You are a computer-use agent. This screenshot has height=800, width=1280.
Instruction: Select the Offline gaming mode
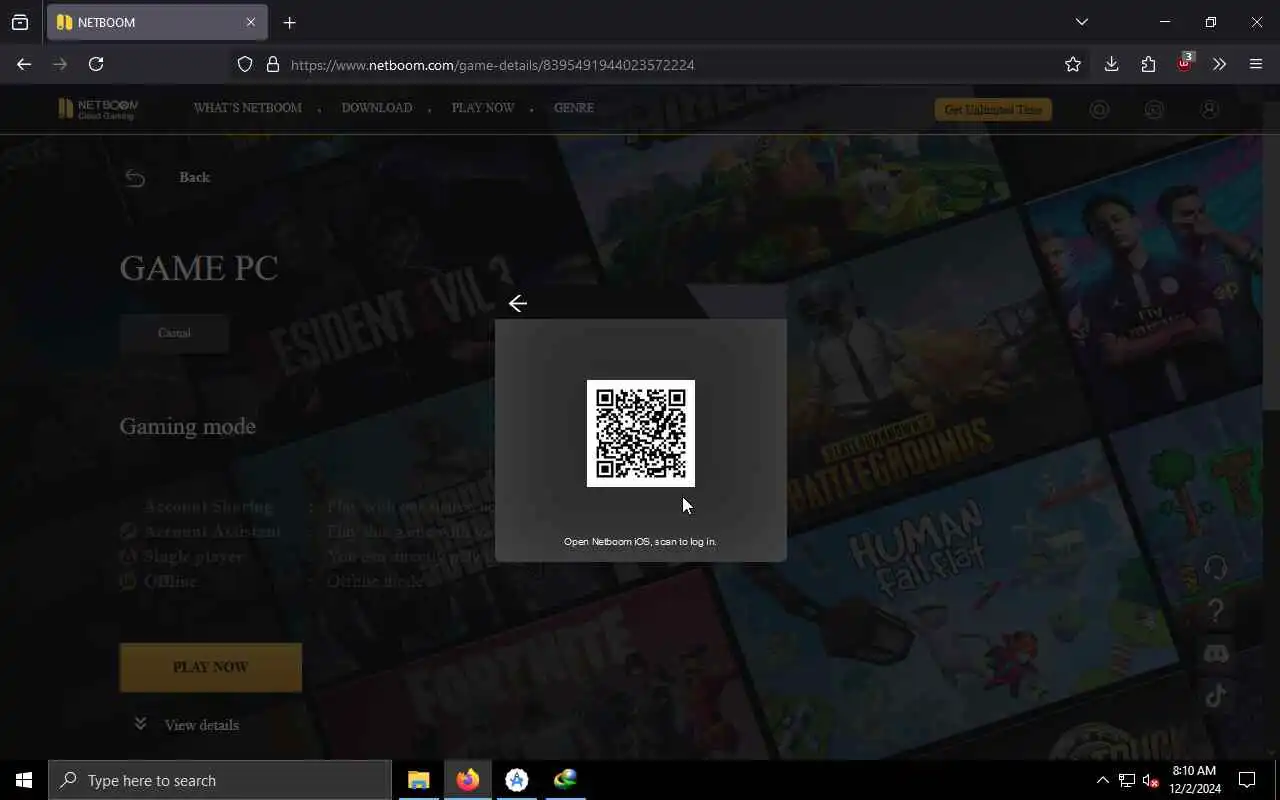tap(170, 581)
